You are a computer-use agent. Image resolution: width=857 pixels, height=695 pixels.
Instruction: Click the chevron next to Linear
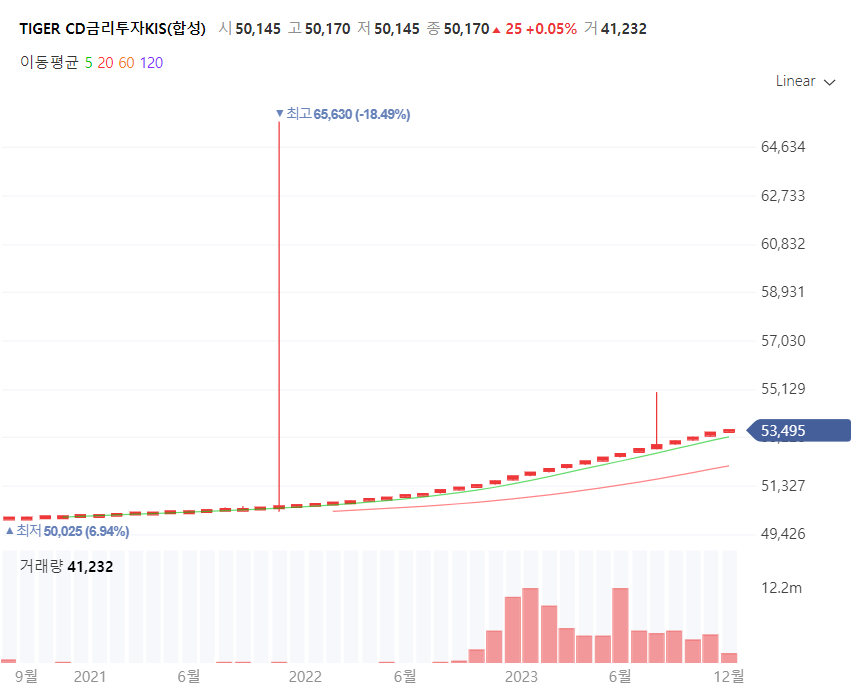point(830,83)
